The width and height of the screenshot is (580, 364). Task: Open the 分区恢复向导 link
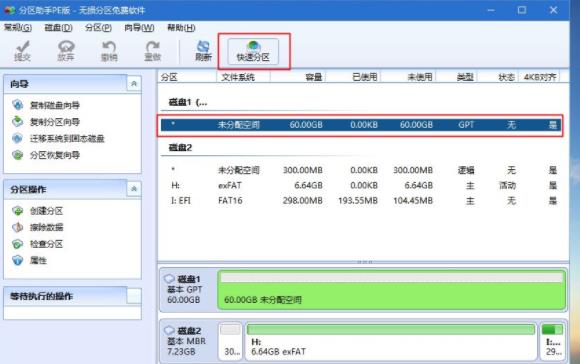coord(55,155)
